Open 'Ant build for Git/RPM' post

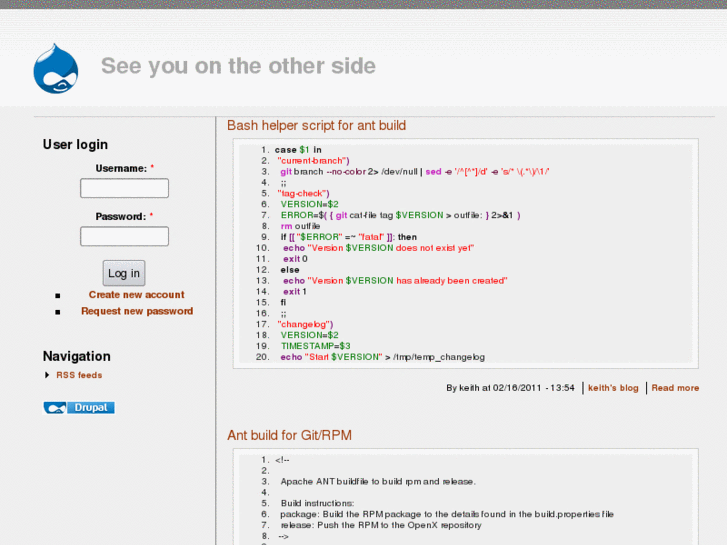point(289,435)
